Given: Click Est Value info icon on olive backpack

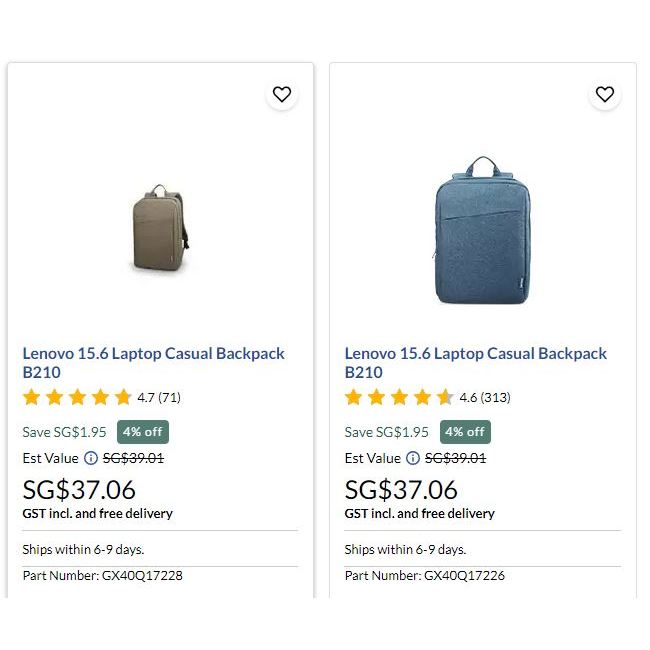Looking at the screenshot, I should click(x=91, y=458).
